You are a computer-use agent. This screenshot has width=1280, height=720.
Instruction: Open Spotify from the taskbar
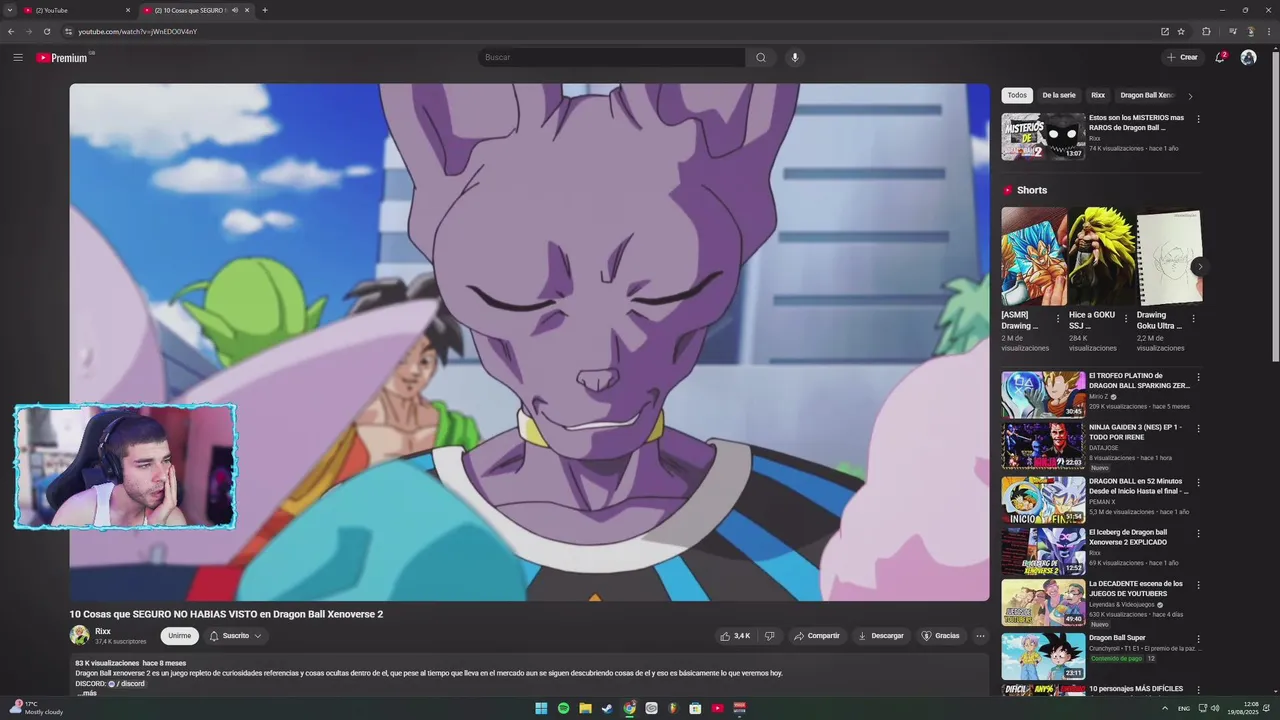(563, 708)
